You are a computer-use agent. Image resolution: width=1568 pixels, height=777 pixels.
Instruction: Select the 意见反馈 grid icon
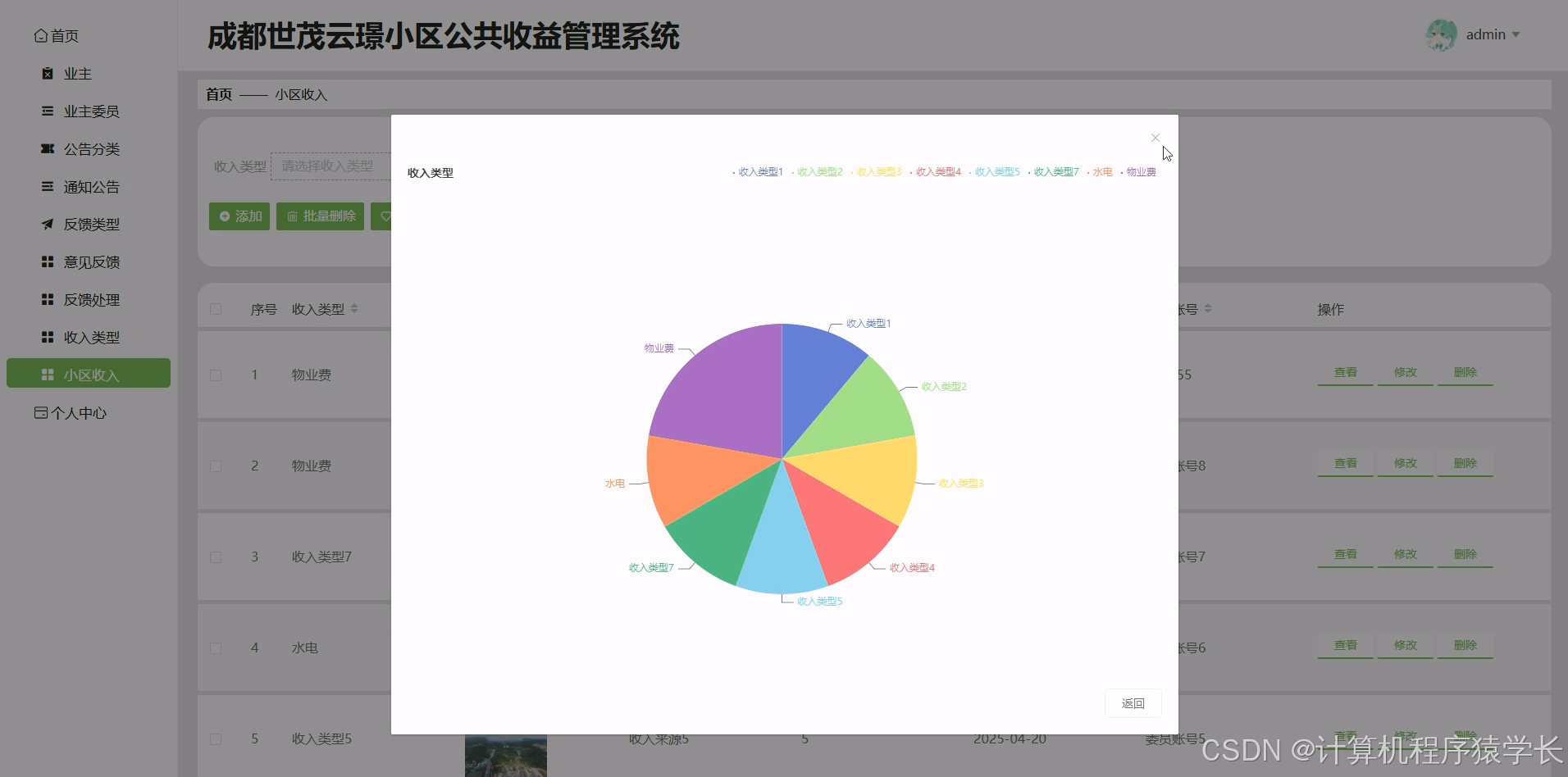click(47, 261)
